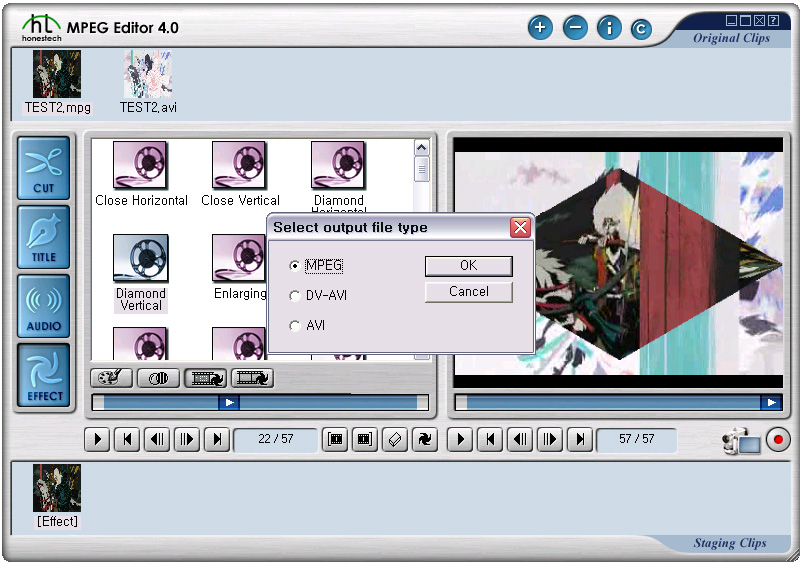This screenshot has width=802, height=565.
Task: Click the Original Clips label
Action: click(x=731, y=38)
